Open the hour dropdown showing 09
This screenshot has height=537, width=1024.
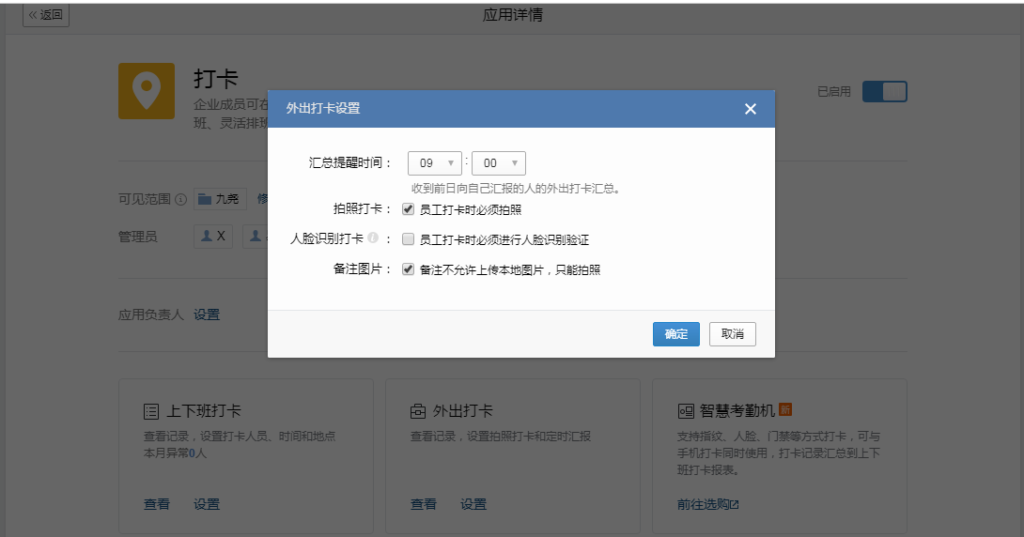[x=434, y=163]
